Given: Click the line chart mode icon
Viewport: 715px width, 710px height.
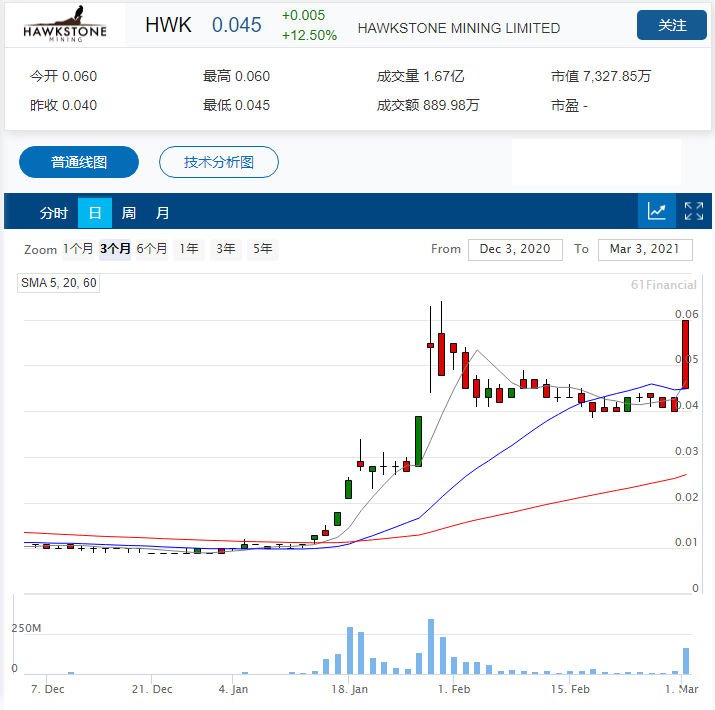Looking at the screenshot, I should (656, 211).
